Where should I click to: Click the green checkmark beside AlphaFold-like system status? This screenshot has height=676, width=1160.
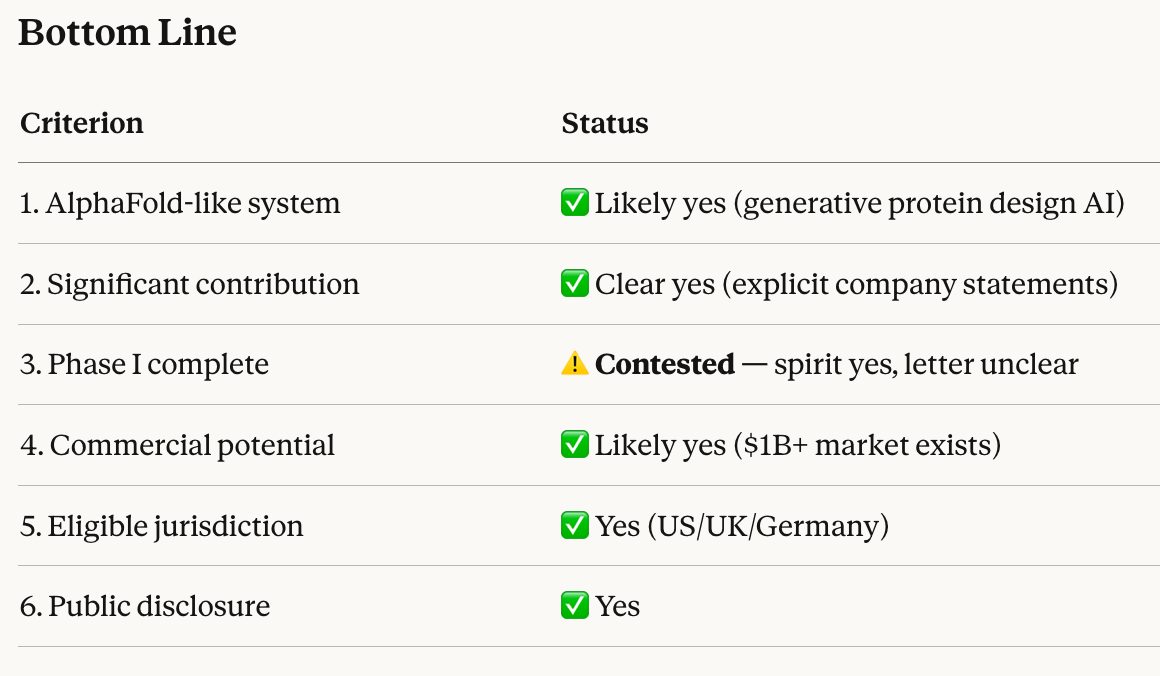[x=575, y=204]
